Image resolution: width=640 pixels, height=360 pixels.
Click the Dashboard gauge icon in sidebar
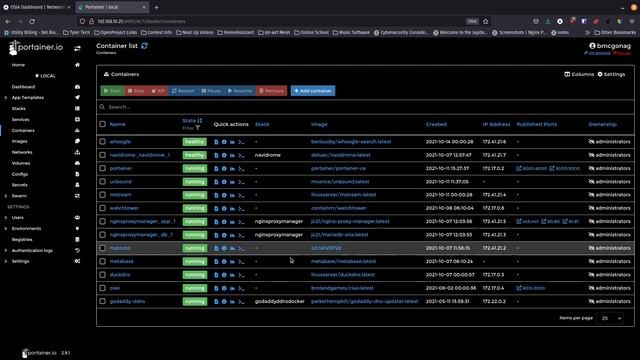point(78,87)
